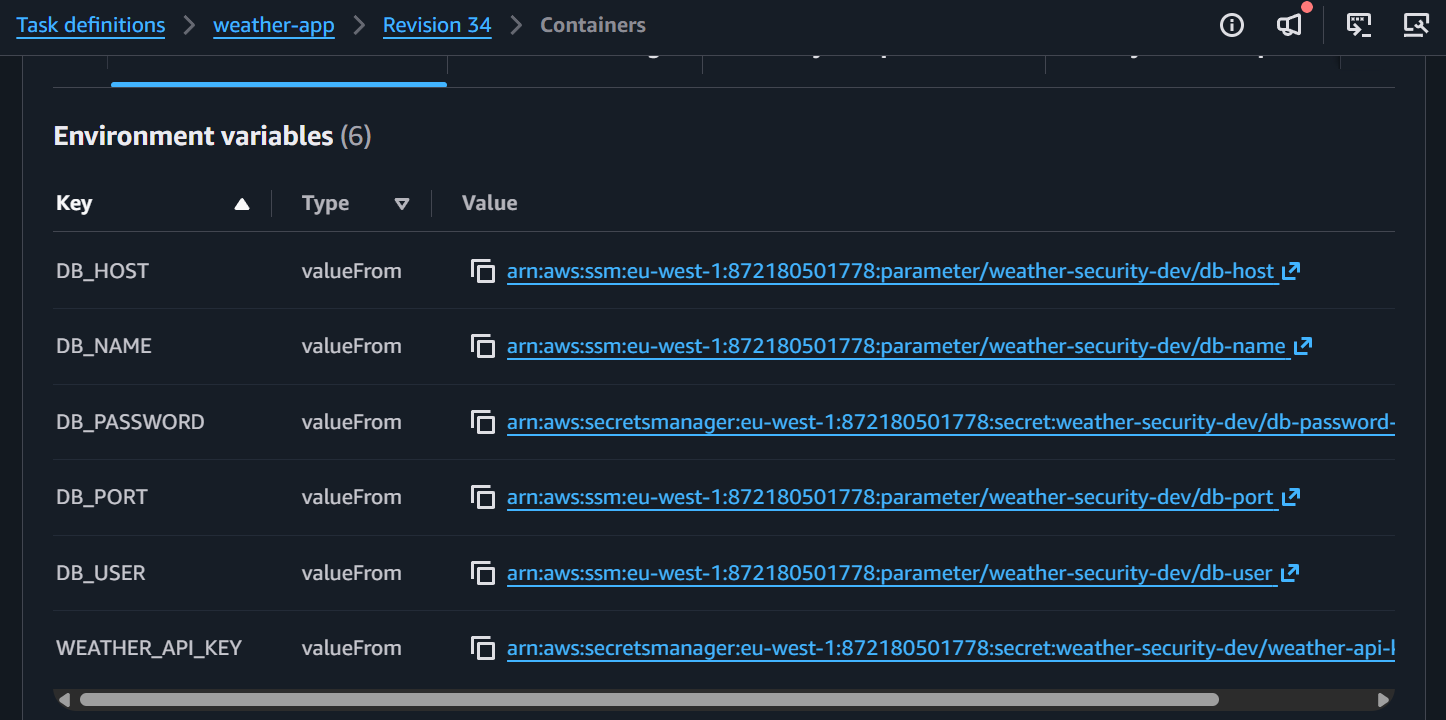Viewport: 1446px width, 720px height.
Task: Click the horizontal scrollbar thumb
Action: coord(649,700)
